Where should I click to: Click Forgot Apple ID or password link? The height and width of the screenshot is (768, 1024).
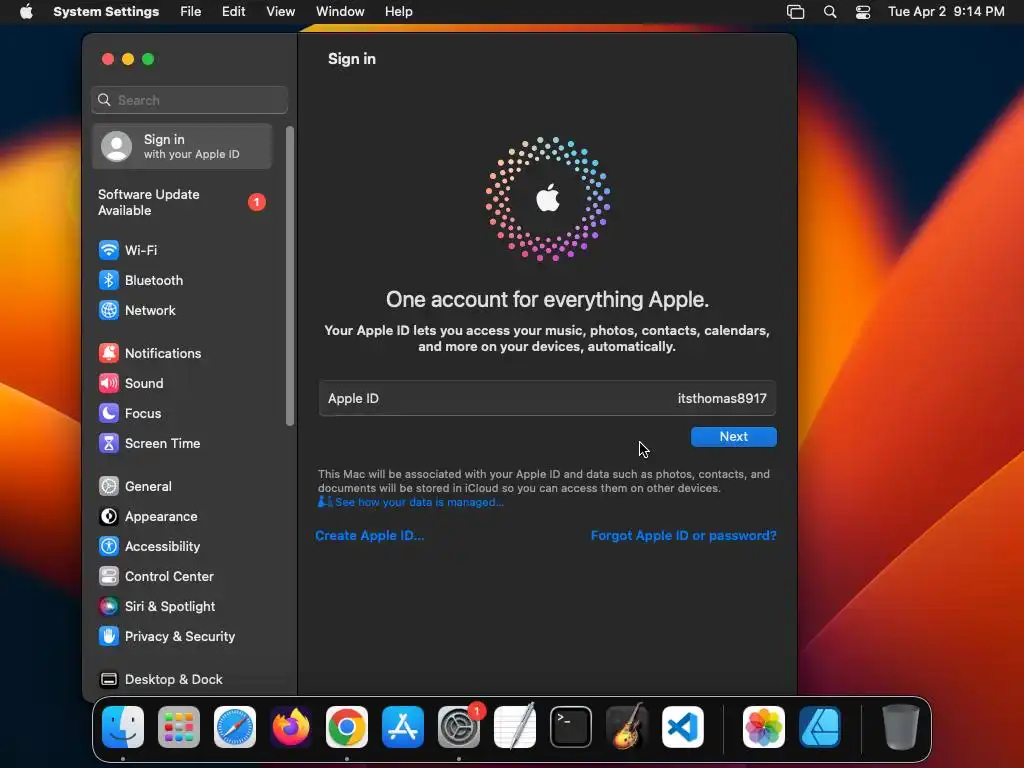tap(684, 536)
